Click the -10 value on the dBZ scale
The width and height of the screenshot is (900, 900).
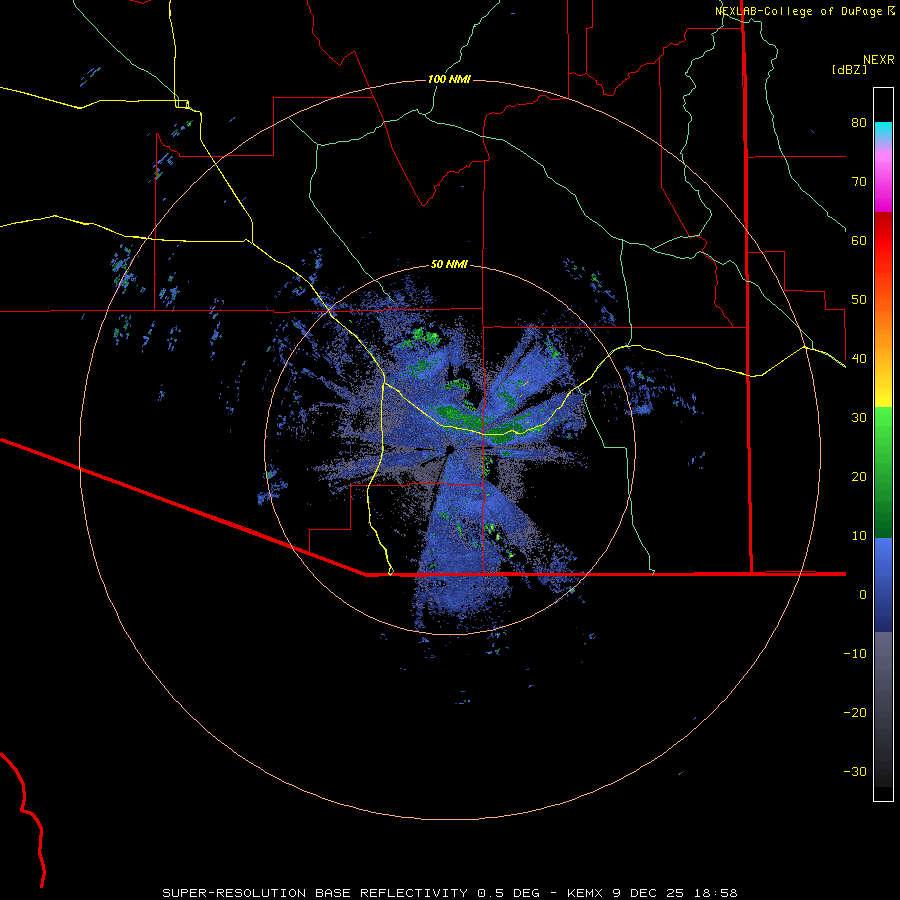click(x=855, y=654)
